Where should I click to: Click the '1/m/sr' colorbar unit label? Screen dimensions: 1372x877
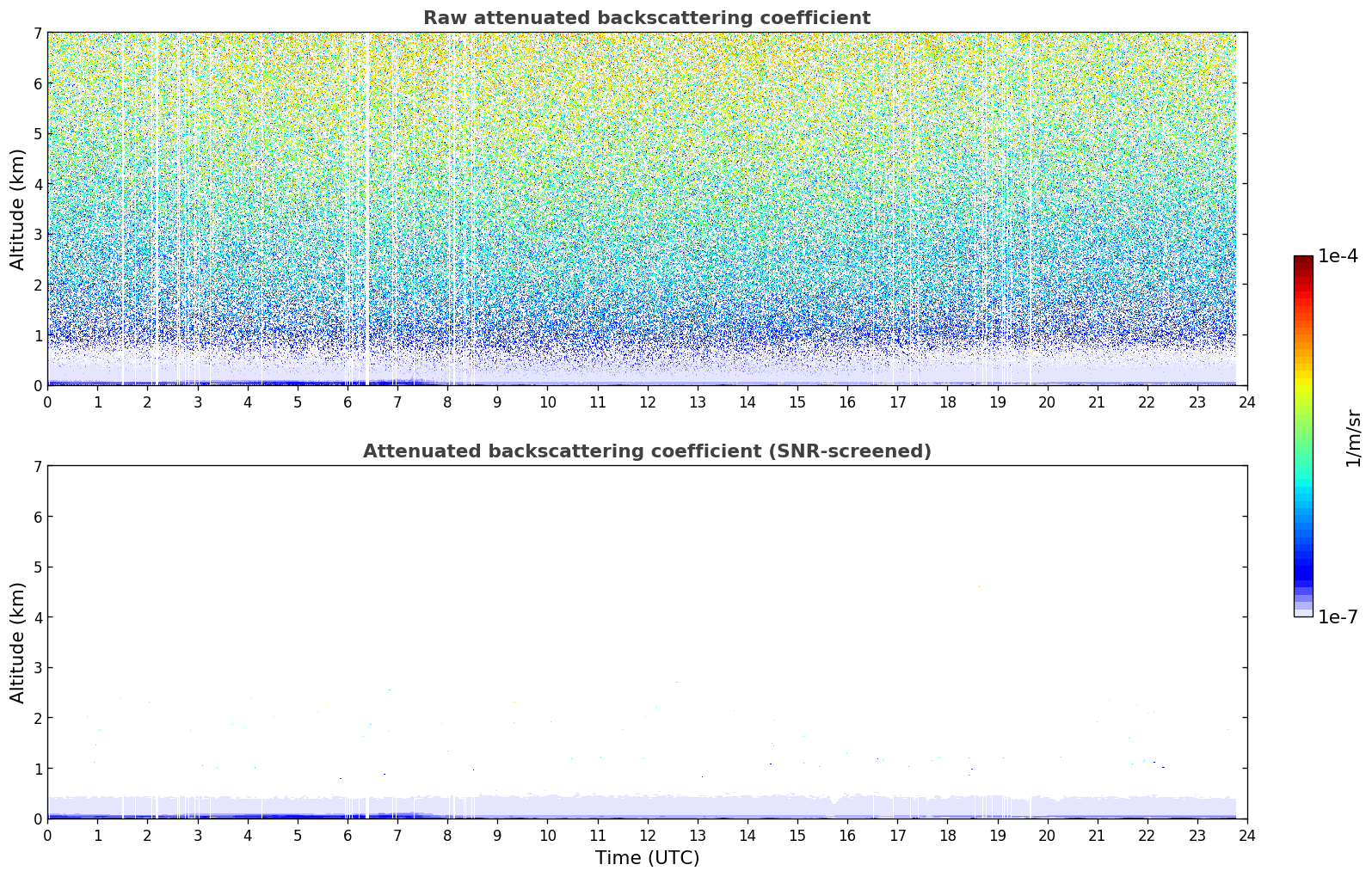(1353, 438)
